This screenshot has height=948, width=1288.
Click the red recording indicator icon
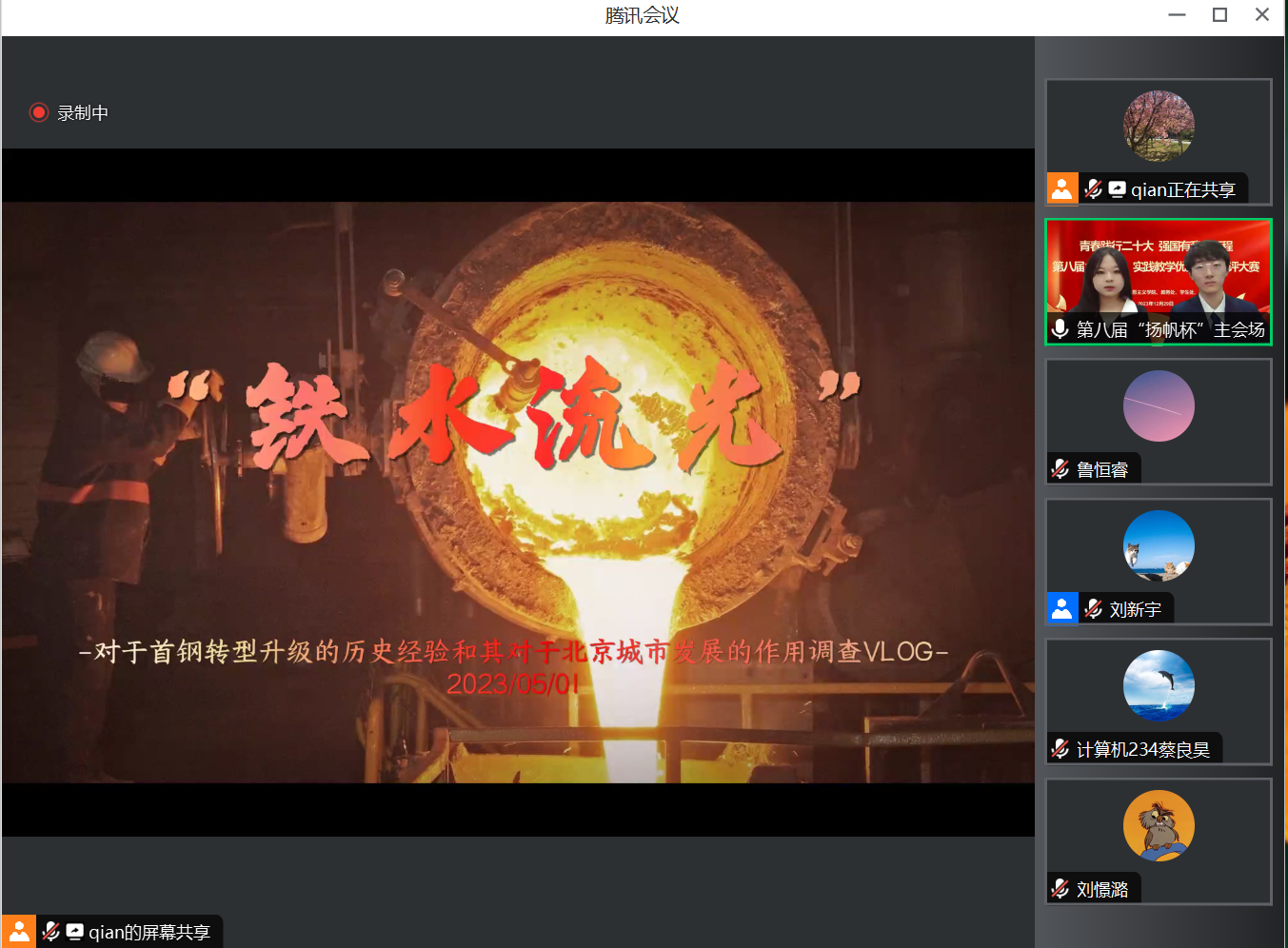[38, 112]
